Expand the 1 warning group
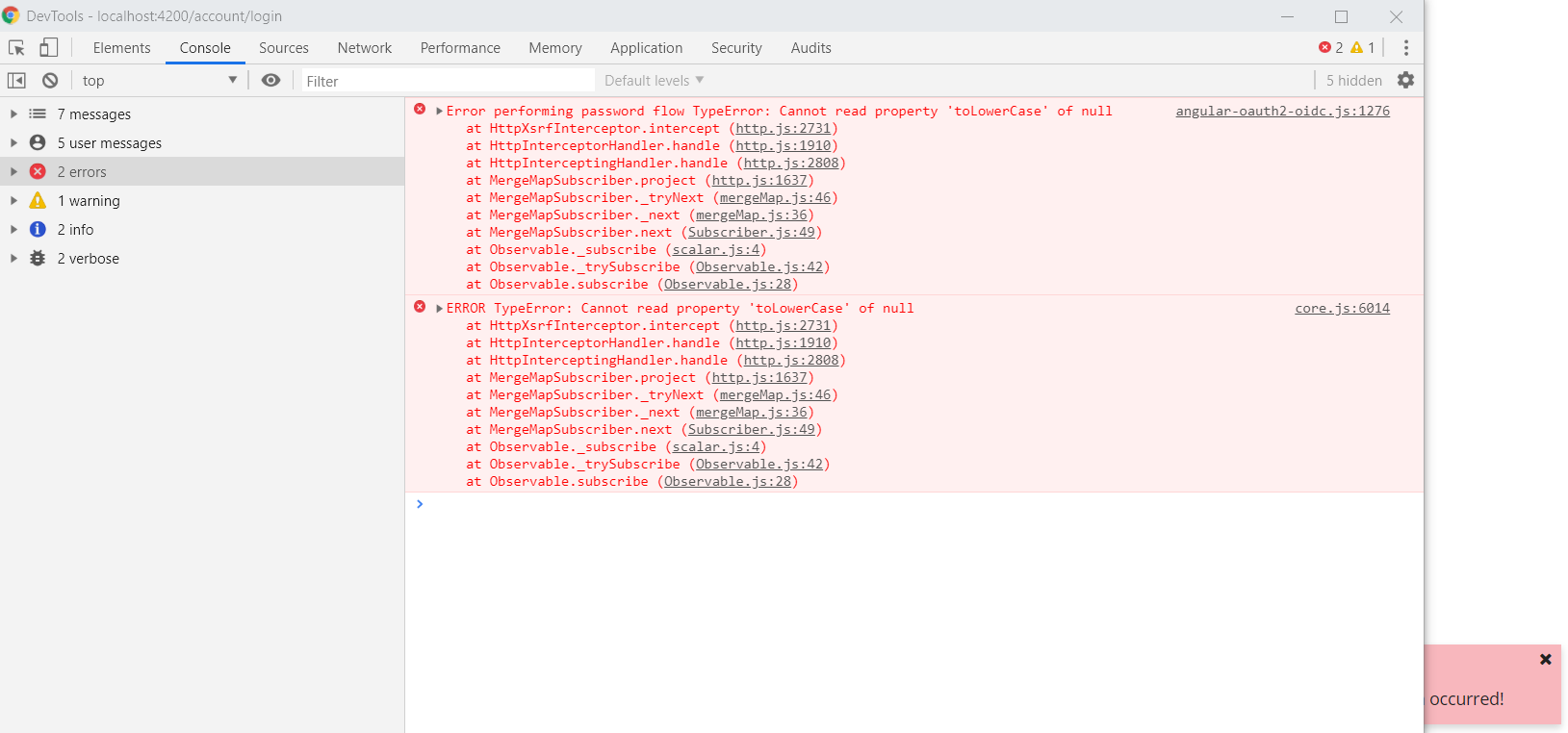This screenshot has height=733, width=1568. pos(13,200)
